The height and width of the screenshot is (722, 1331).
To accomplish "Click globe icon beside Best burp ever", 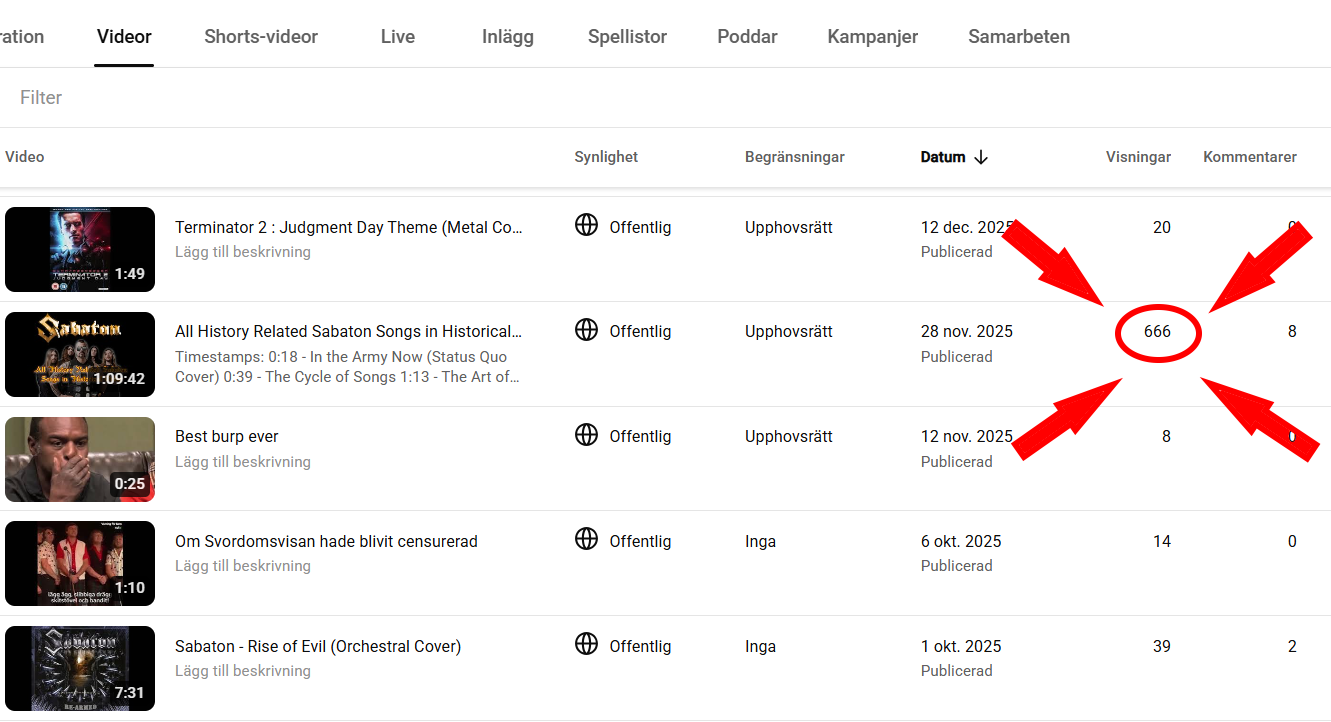I will [x=587, y=434].
